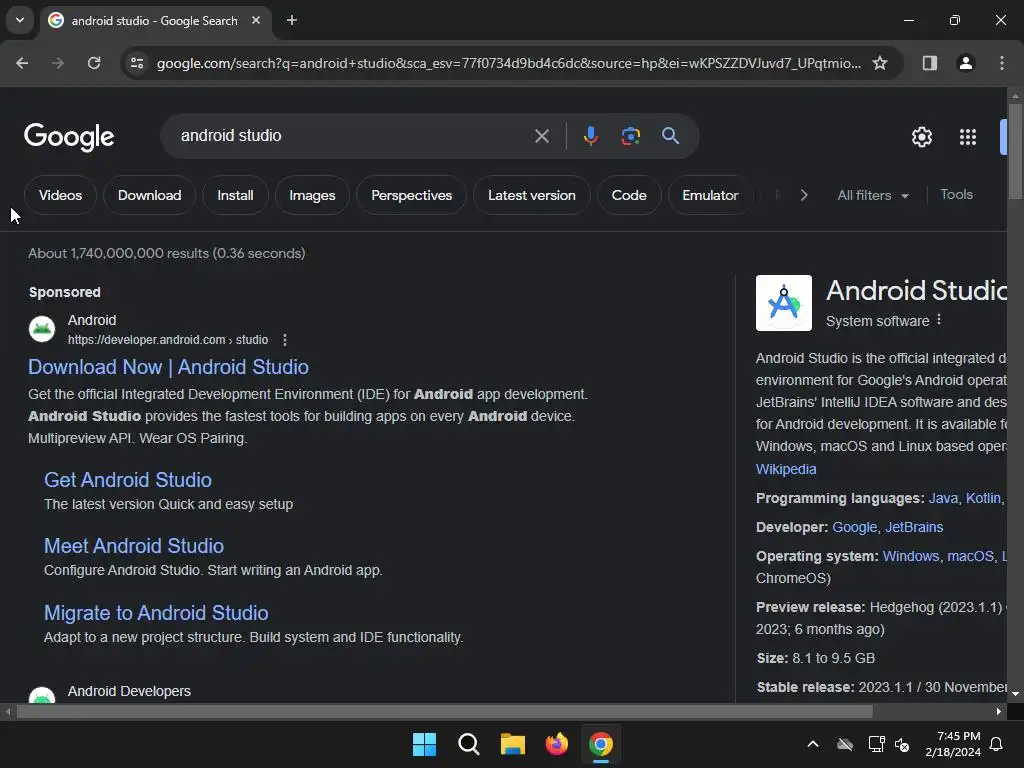
Task: Show hidden system tray icons
Action: 812,744
